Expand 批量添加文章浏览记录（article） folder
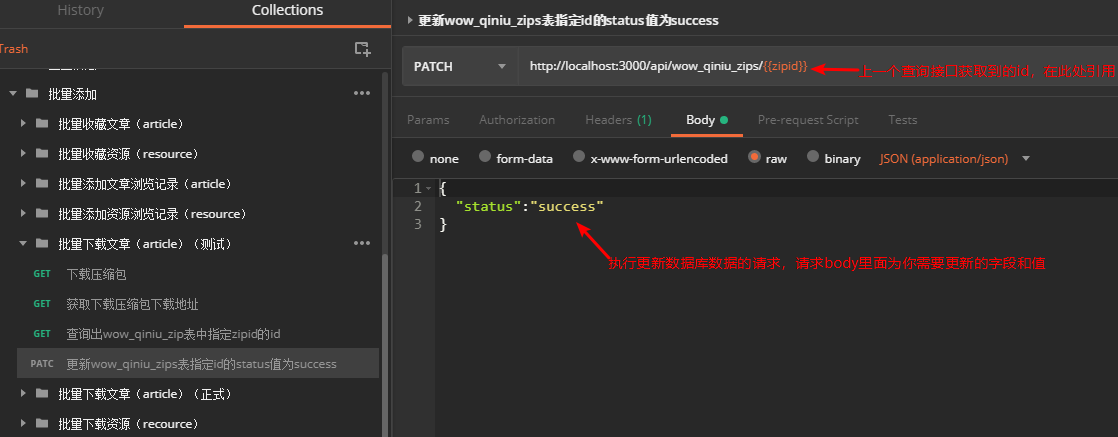Viewport: 1118px width, 437px height. tap(24, 183)
